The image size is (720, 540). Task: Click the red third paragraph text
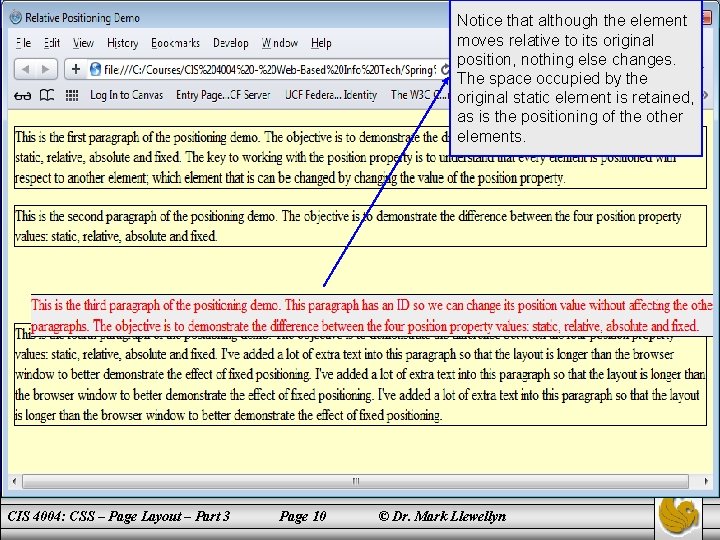coord(372,316)
